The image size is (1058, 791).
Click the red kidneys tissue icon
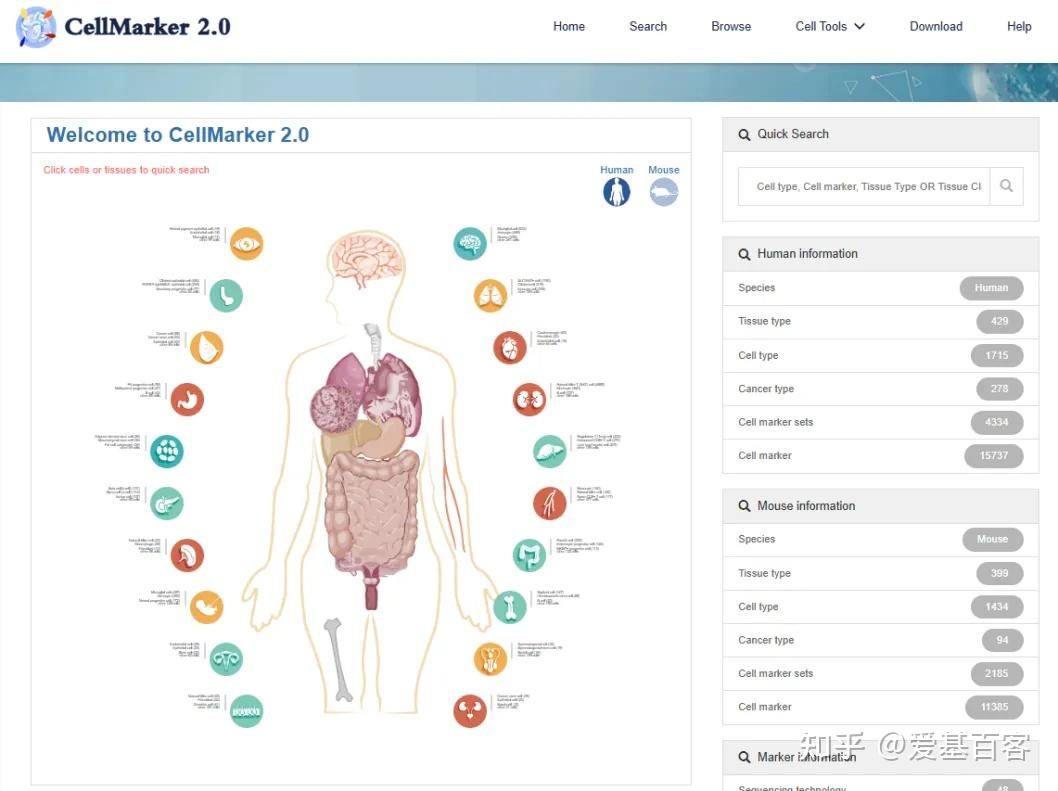[530, 400]
